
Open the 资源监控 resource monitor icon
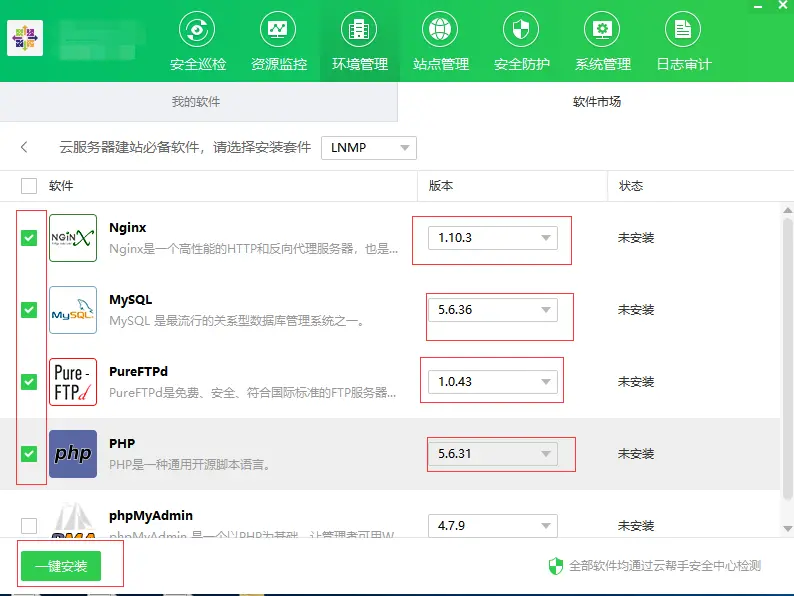click(x=278, y=30)
